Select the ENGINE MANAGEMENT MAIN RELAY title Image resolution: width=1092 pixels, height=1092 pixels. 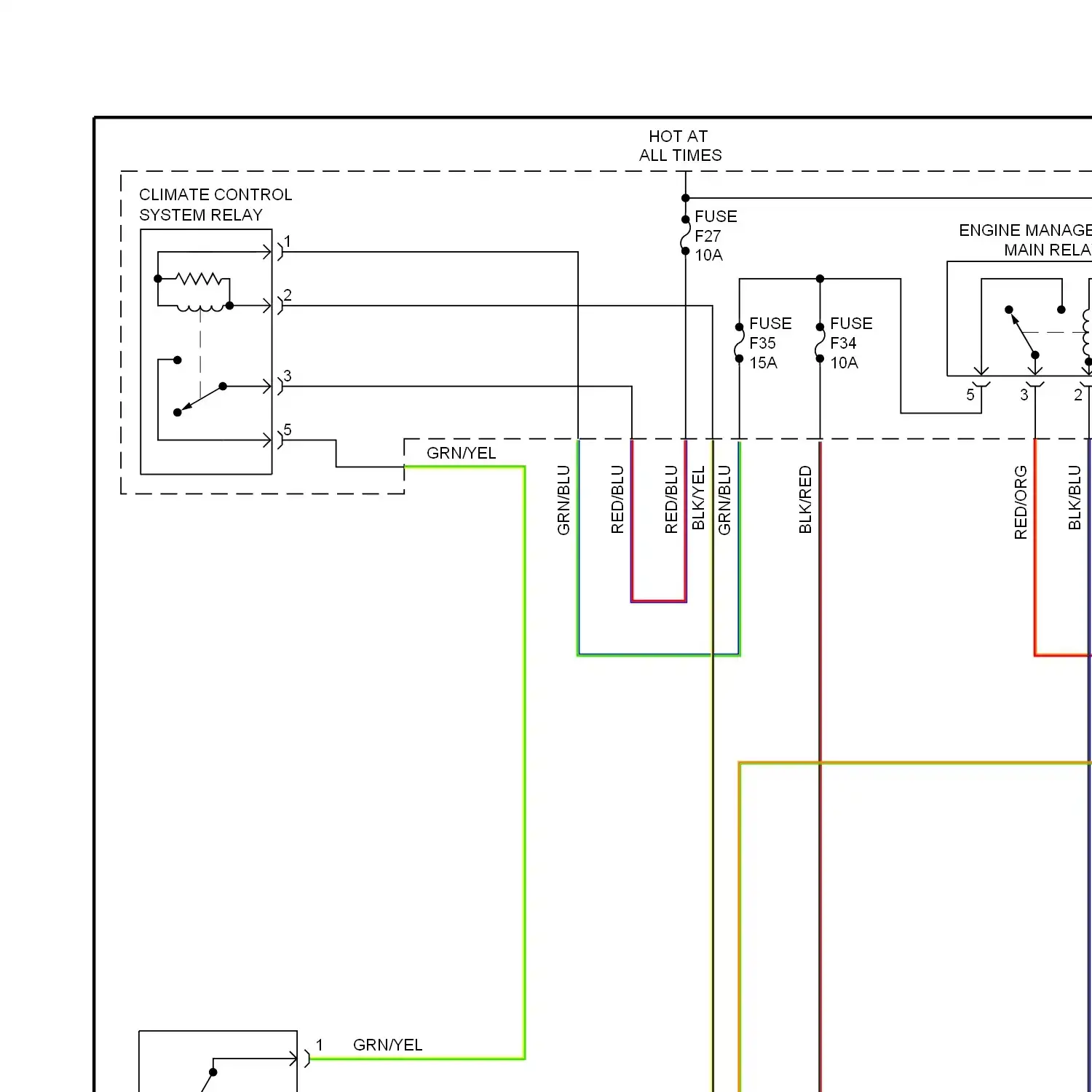(x=1025, y=240)
